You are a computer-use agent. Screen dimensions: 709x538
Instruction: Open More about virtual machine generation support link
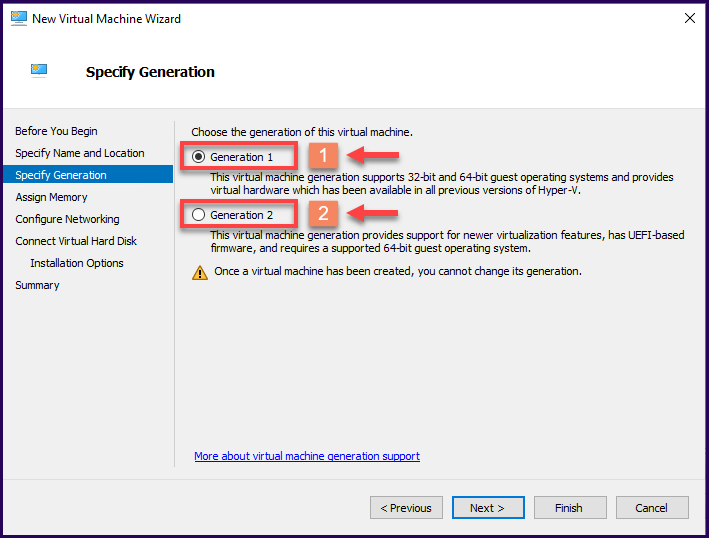[307, 456]
